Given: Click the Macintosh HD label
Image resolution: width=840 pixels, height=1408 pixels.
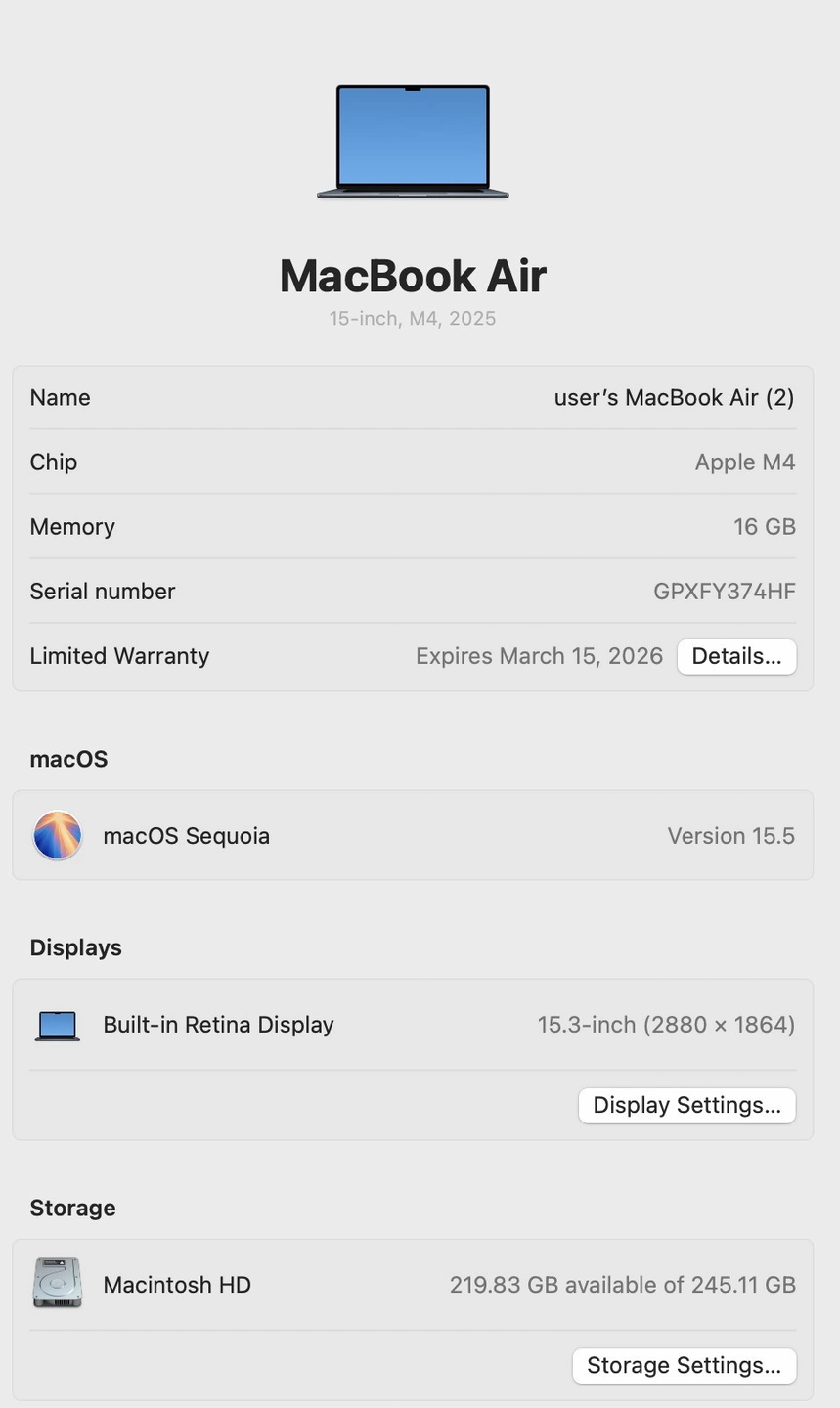Looking at the screenshot, I should point(177,1285).
